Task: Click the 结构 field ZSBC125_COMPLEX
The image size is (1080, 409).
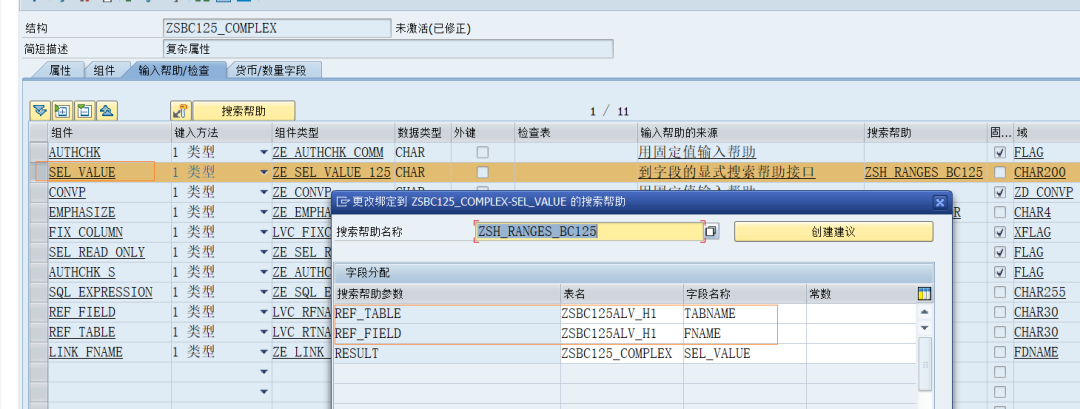Action: point(277,28)
